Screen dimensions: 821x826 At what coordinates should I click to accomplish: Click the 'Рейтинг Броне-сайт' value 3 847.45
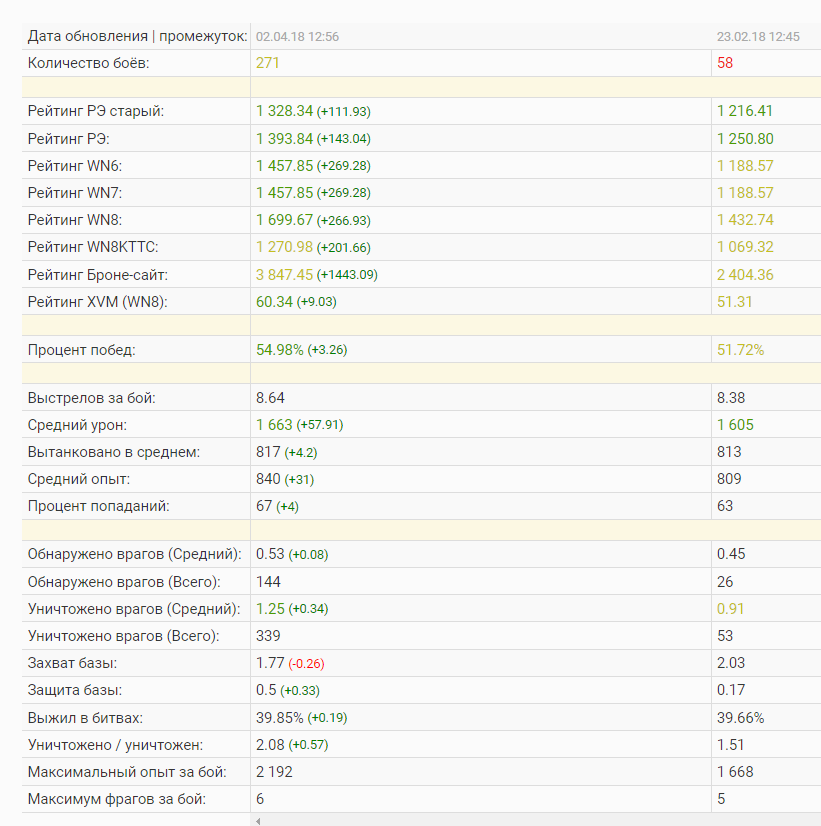click(x=285, y=274)
